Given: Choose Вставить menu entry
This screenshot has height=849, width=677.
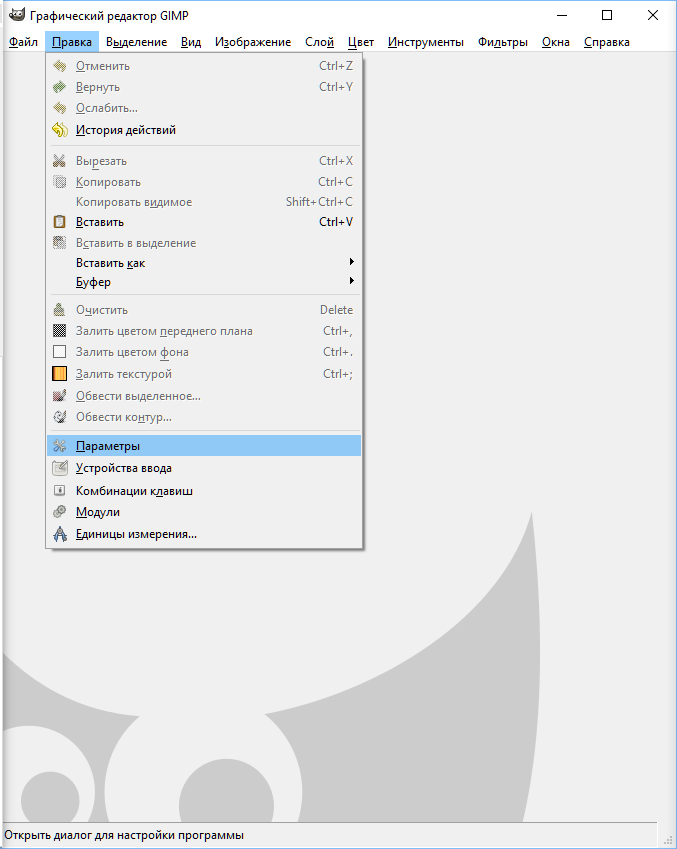Looking at the screenshot, I should click(204, 222).
